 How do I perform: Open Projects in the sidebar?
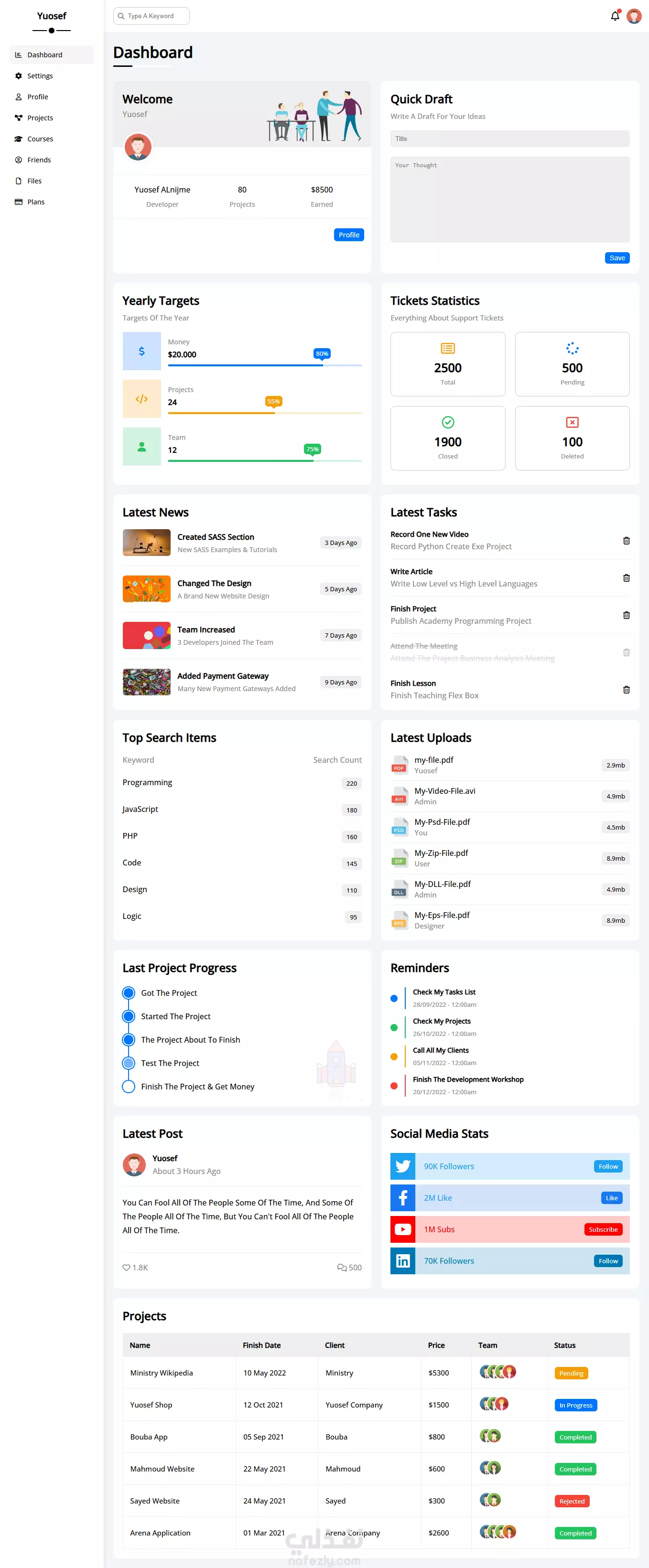(x=52, y=117)
